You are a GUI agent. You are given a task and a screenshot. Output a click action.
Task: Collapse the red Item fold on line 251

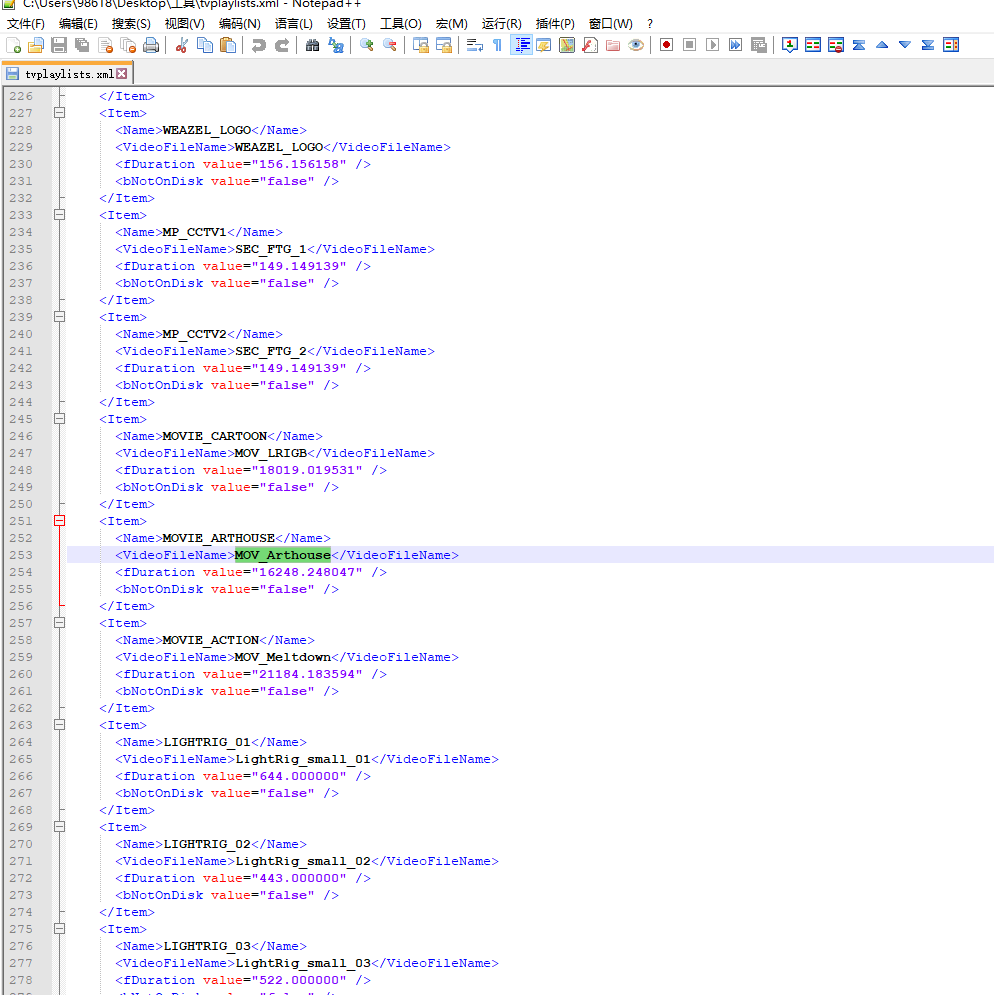(60, 521)
